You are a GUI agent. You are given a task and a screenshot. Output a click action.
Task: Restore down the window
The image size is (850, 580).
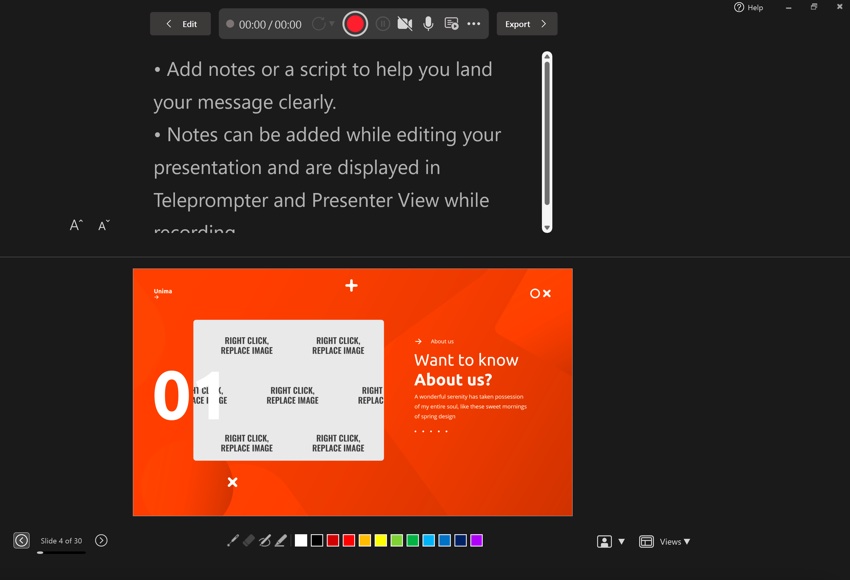[x=814, y=7]
